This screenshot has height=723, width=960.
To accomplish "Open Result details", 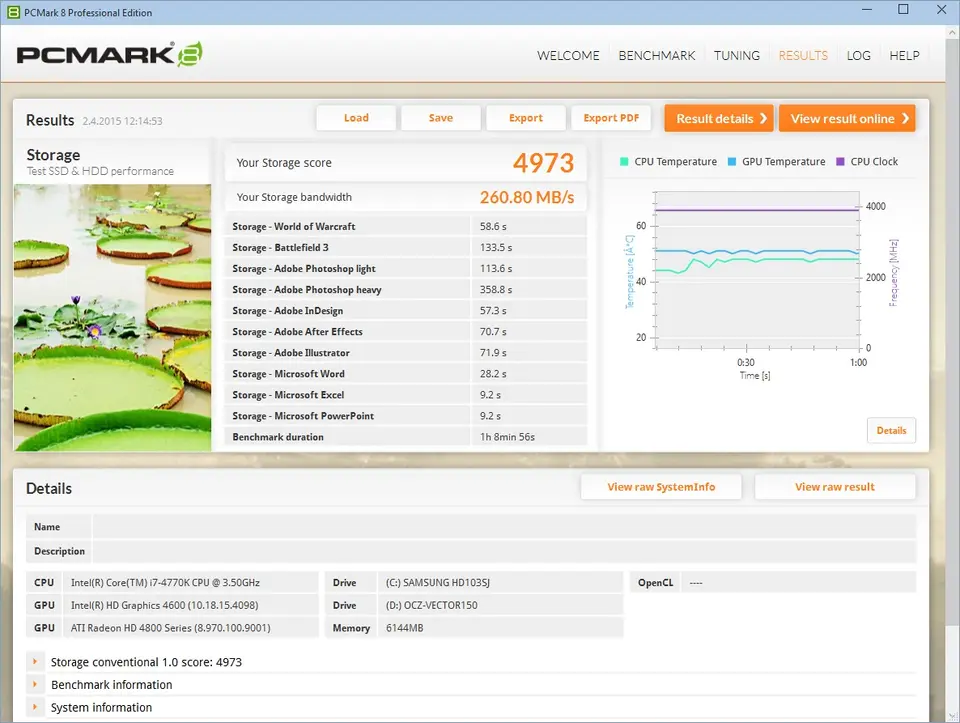I will coord(719,119).
